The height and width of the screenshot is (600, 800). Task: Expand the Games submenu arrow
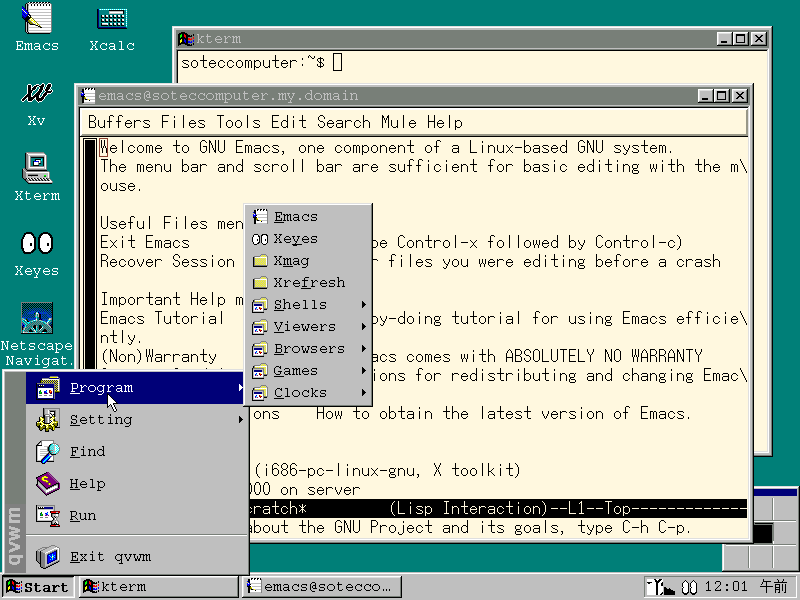click(x=363, y=370)
